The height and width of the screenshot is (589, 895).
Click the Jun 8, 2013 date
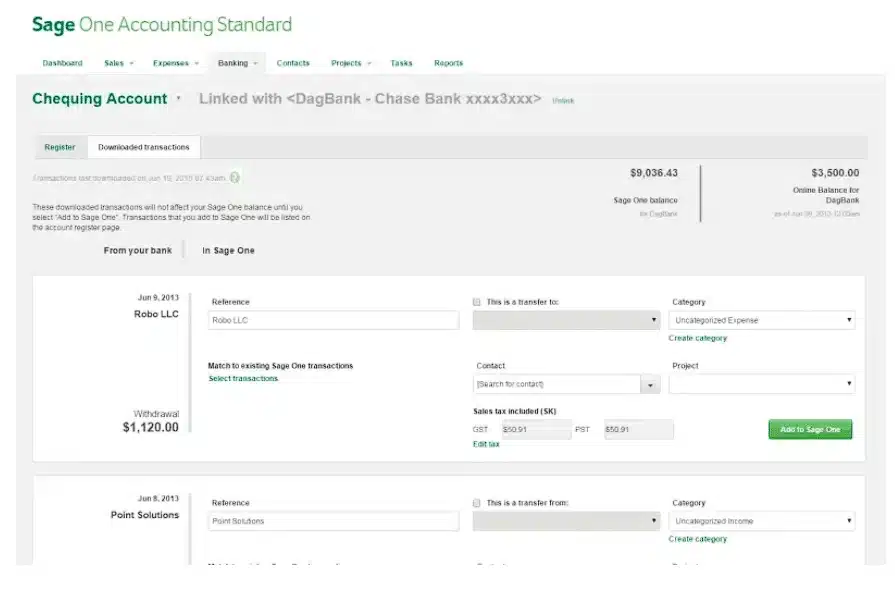tap(158, 498)
